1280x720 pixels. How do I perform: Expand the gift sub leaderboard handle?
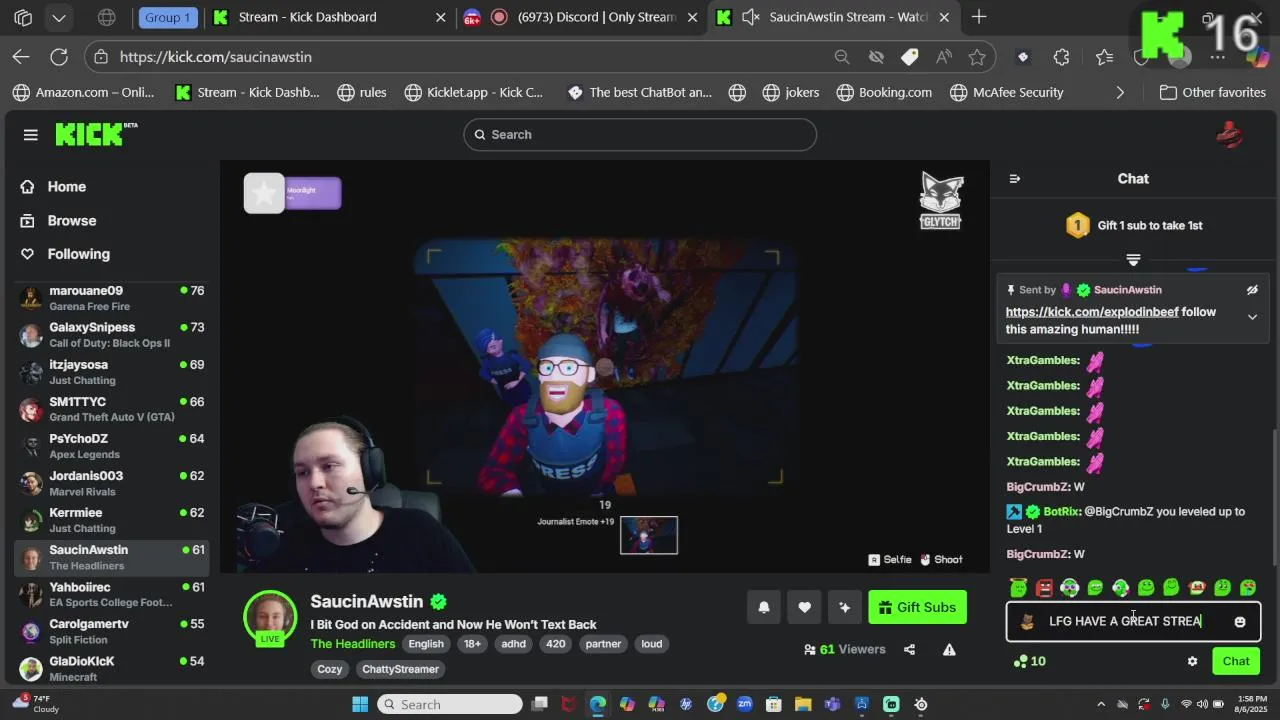(1133, 260)
